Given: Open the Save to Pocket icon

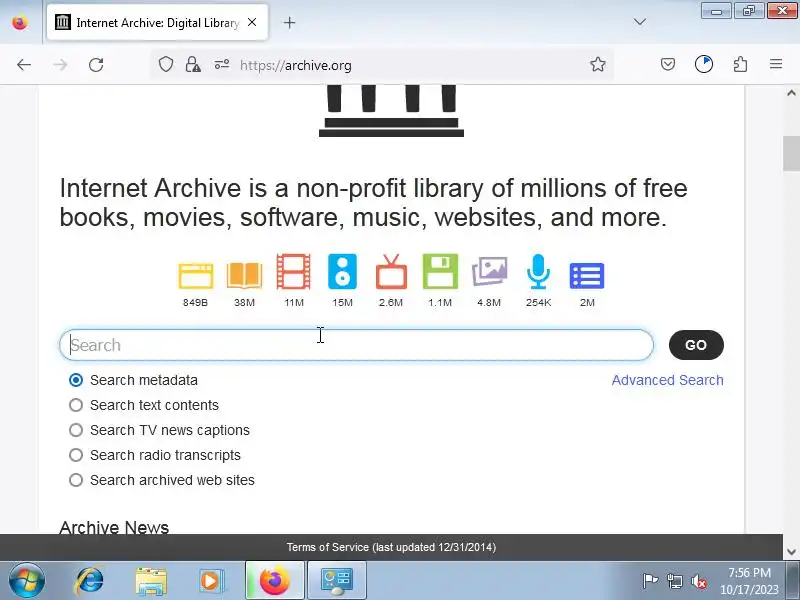Looking at the screenshot, I should [668, 64].
